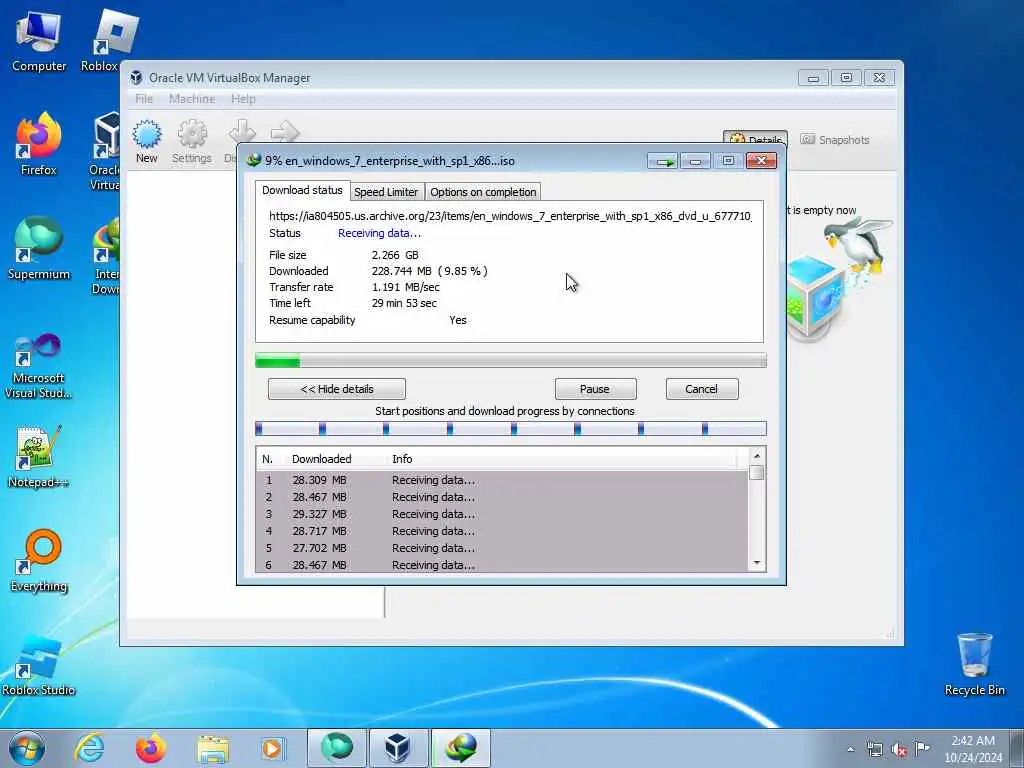Click the network tray icon
This screenshot has width=1024, height=768.
tap(874, 750)
